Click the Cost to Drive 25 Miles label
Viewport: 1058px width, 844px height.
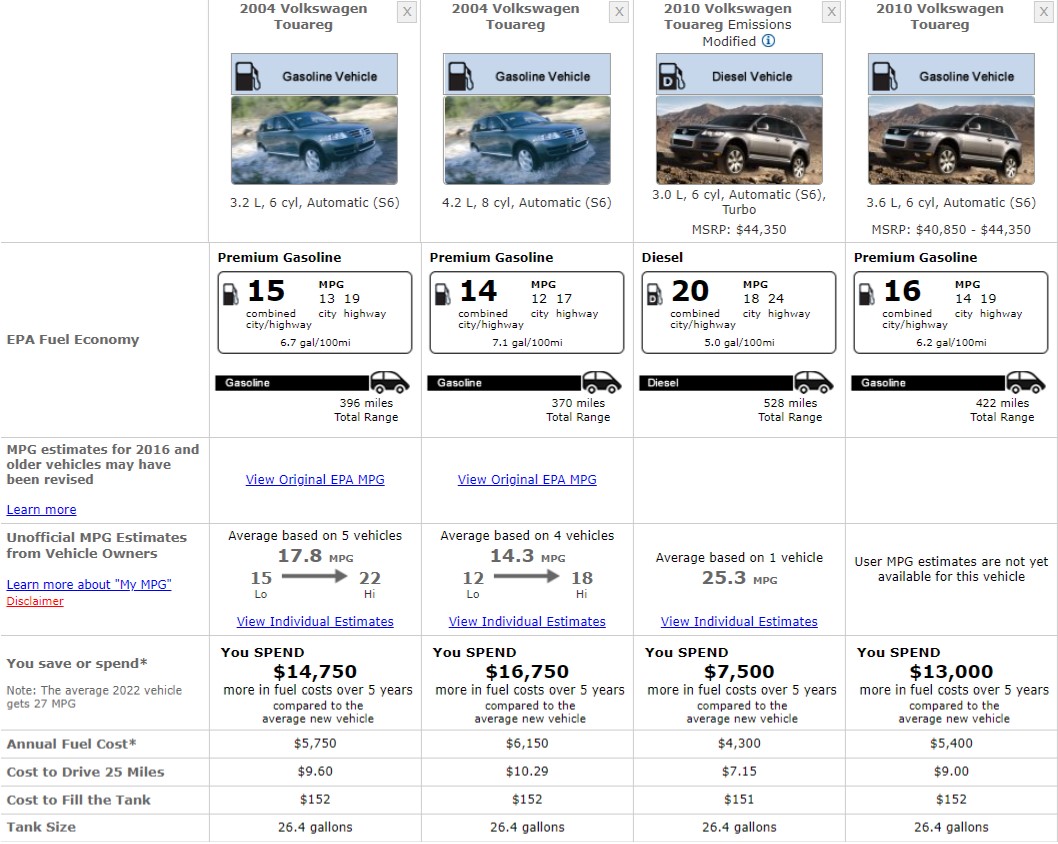point(86,772)
